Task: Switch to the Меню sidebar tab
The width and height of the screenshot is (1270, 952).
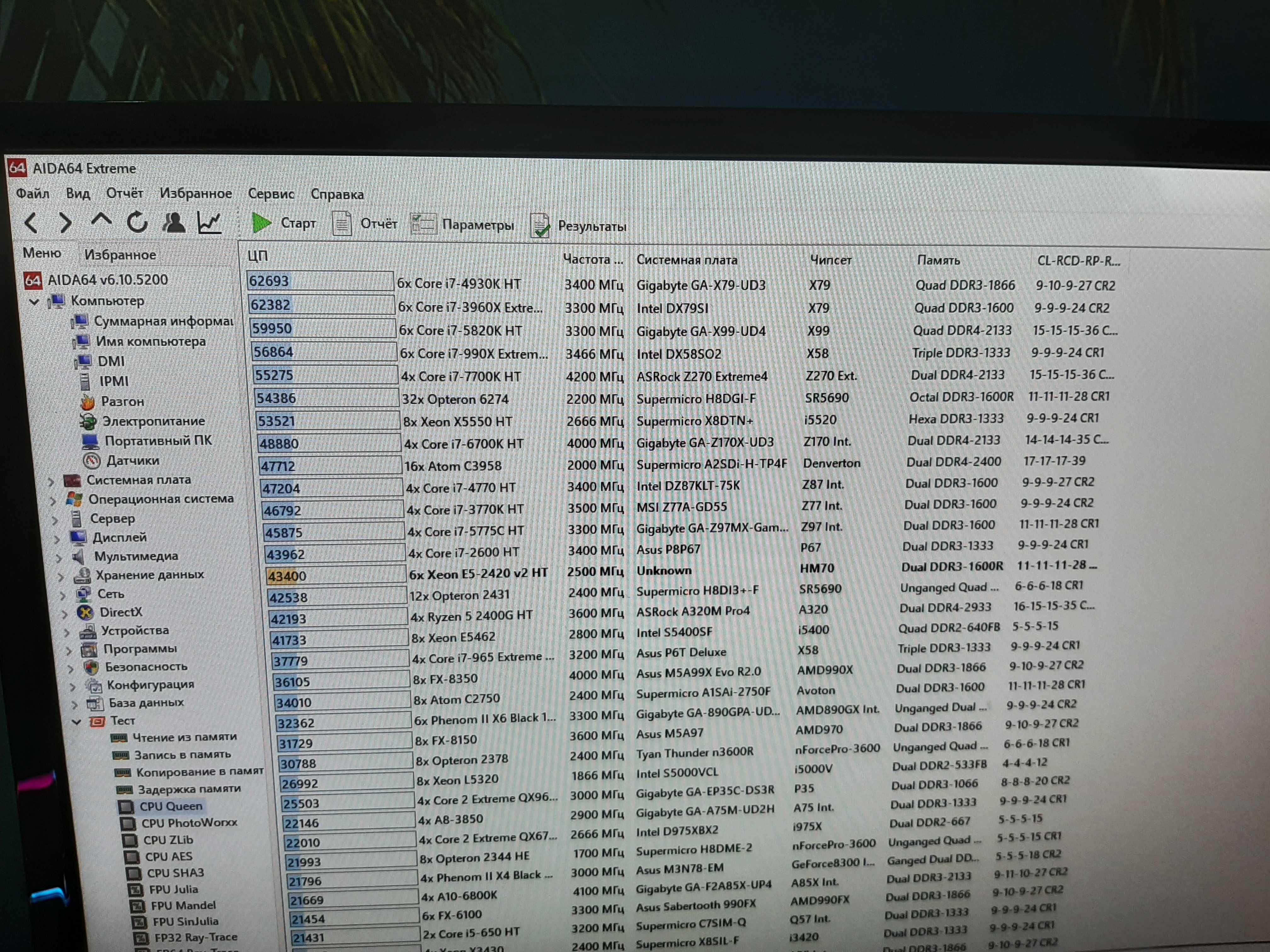Action: point(42,253)
